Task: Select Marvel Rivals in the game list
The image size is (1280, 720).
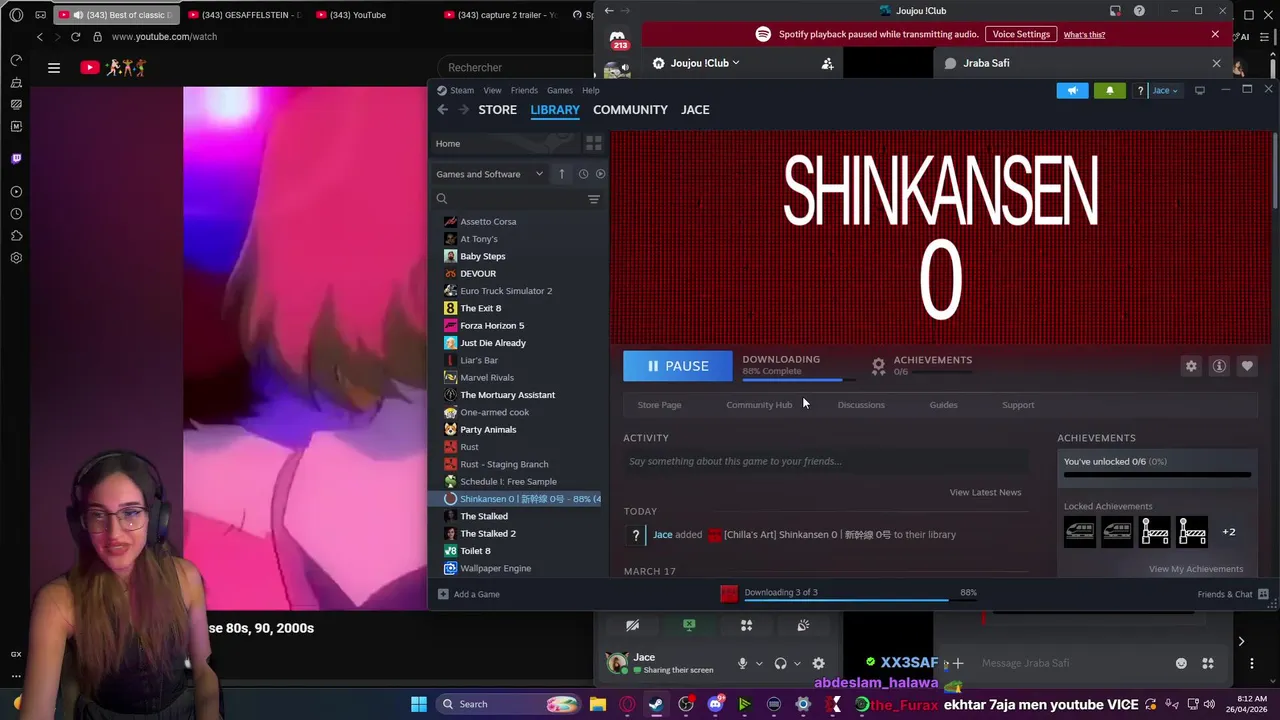Action: pyautogui.click(x=487, y=377)
